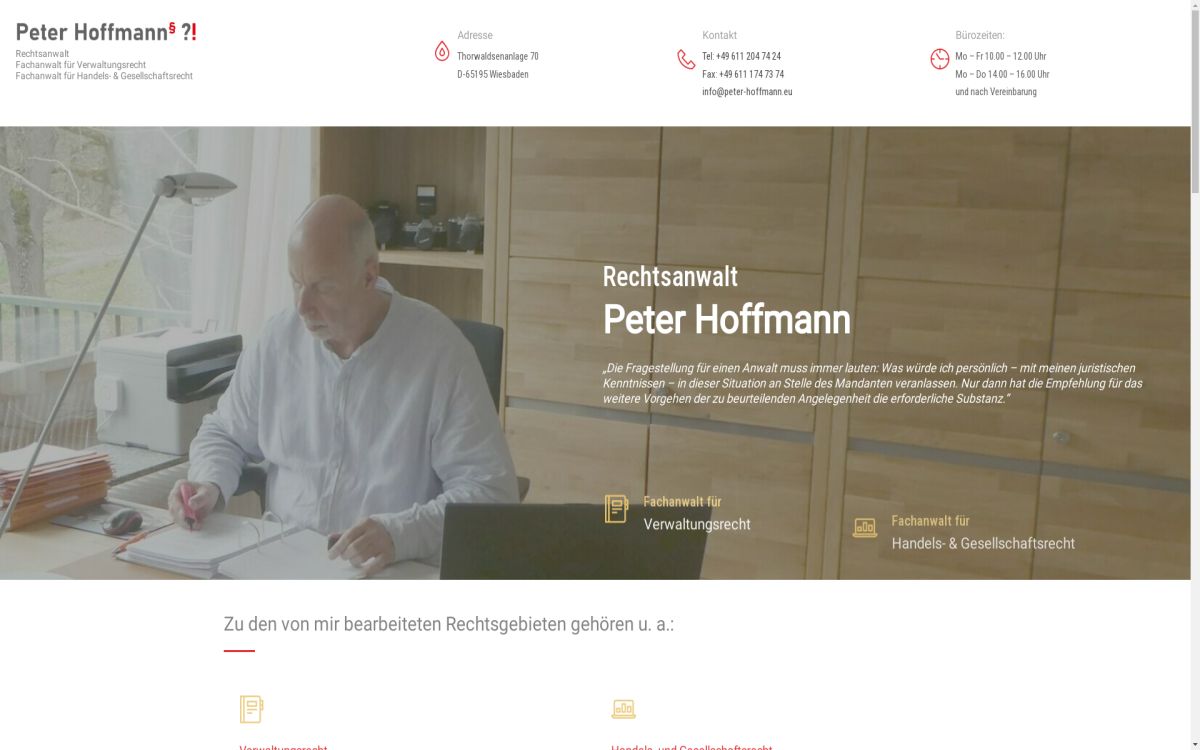Click the Handels- & Gesellschaftsrecht laptop icon in hero
This screenshot has height=750, width=1200.
[865, 527]
